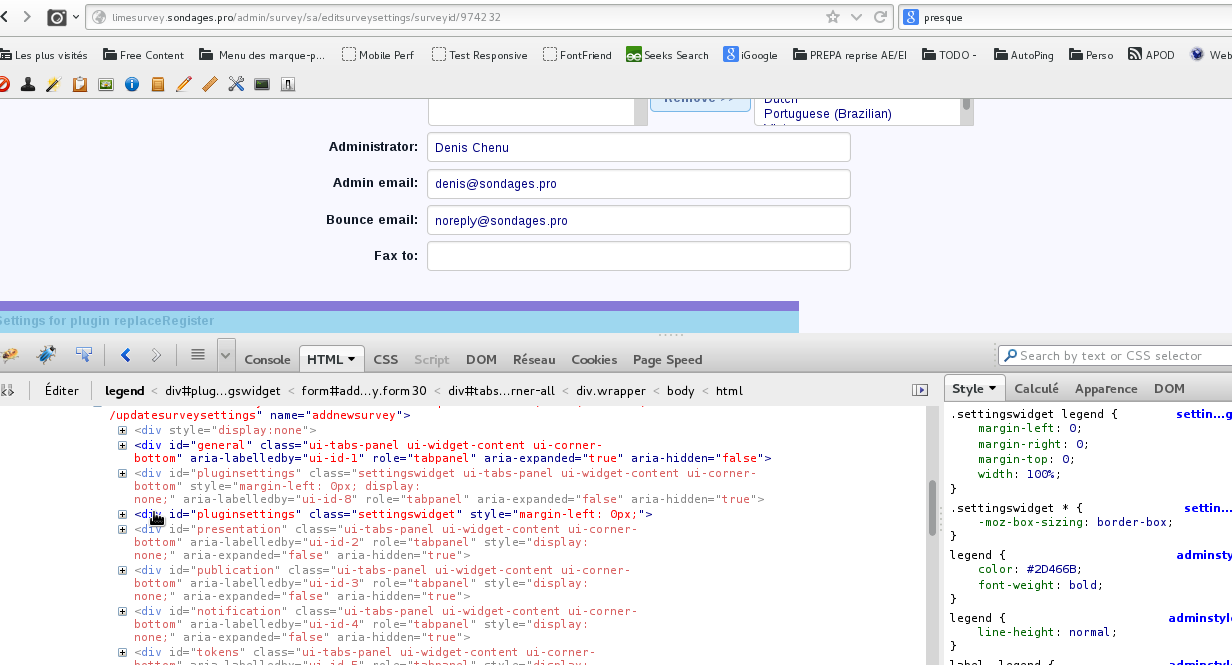Expand the div id="general" node

[123, 445]
